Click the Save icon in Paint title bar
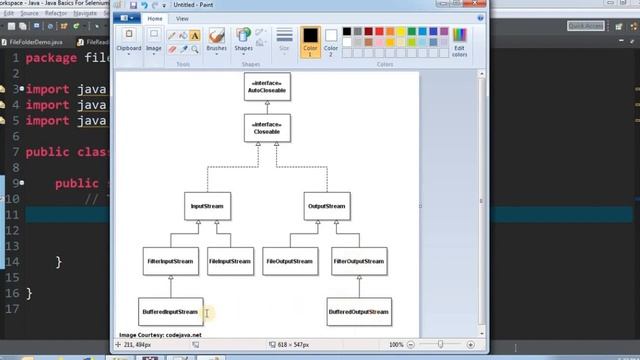Screen dimensions: 640x360 click(133, 5)
